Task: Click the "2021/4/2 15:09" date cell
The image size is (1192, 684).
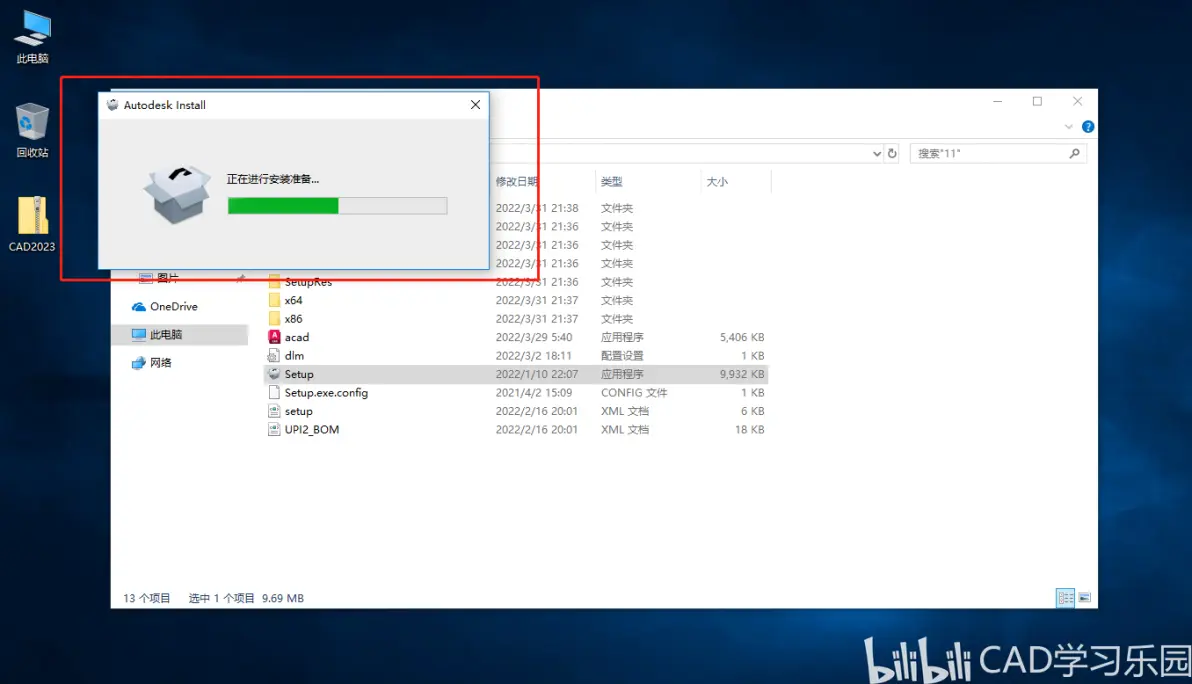Action: point(534,393)
